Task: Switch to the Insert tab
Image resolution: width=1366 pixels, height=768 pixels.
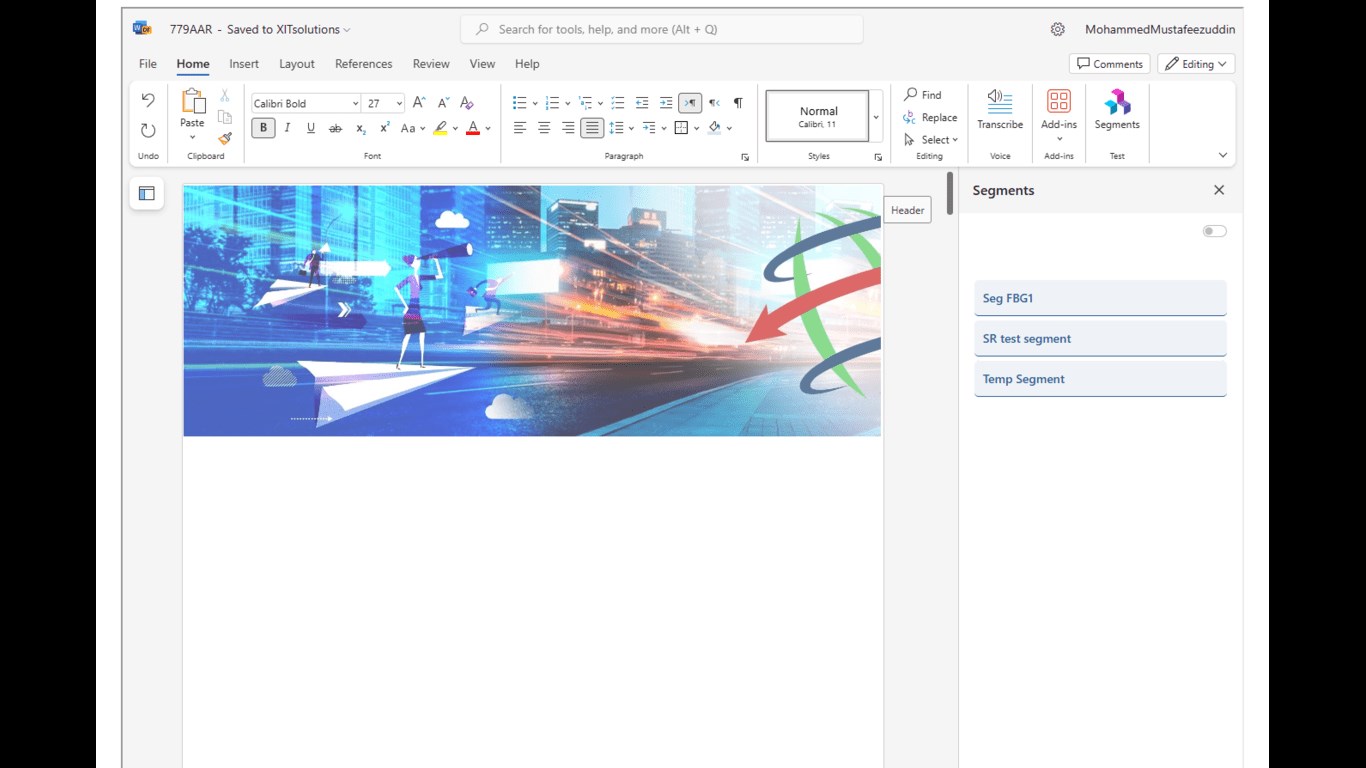Action: point(244,64)
